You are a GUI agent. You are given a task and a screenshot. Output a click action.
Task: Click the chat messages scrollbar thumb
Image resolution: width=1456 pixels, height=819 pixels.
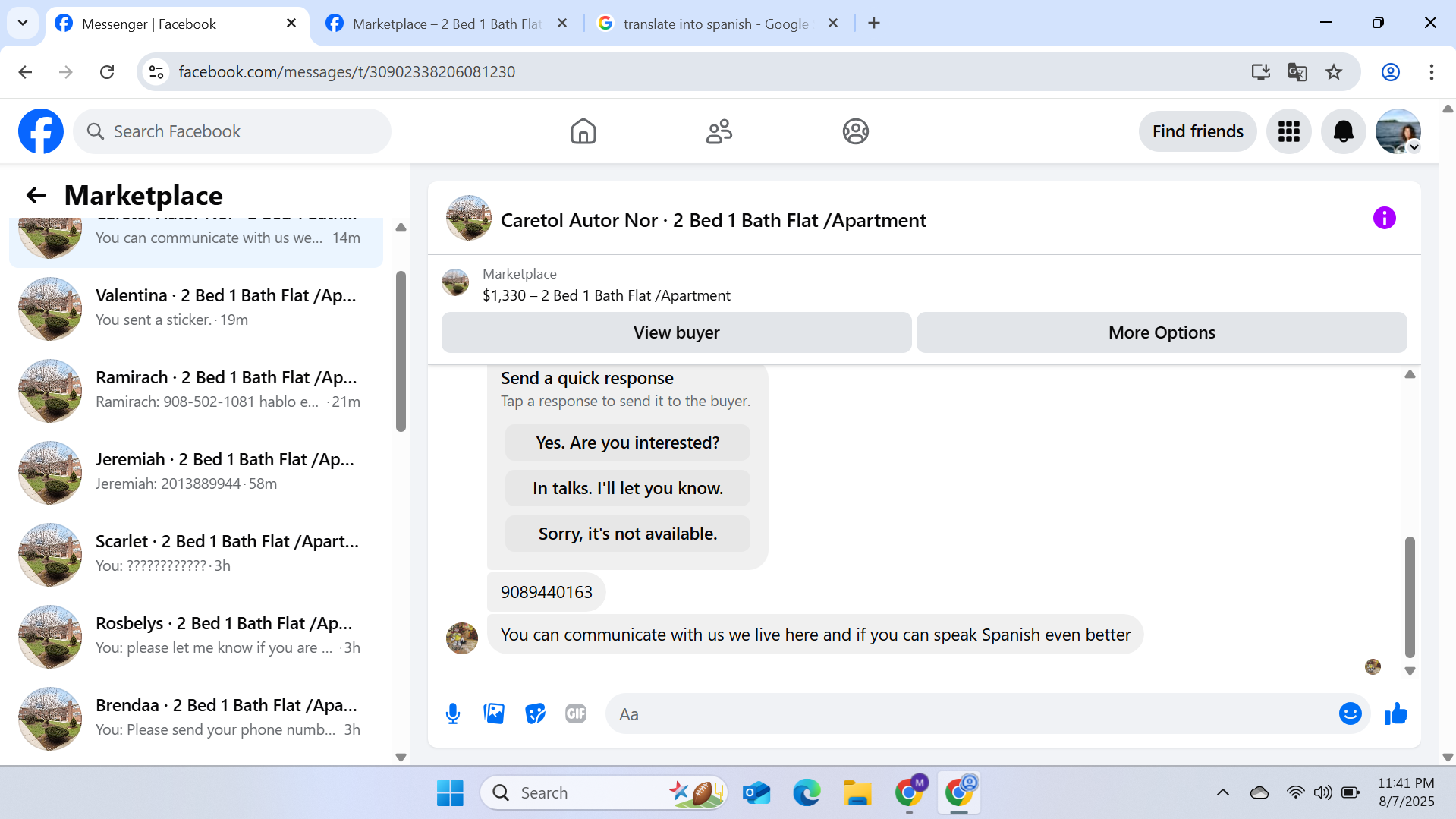pyautogui.click(x=1409, y=597)
